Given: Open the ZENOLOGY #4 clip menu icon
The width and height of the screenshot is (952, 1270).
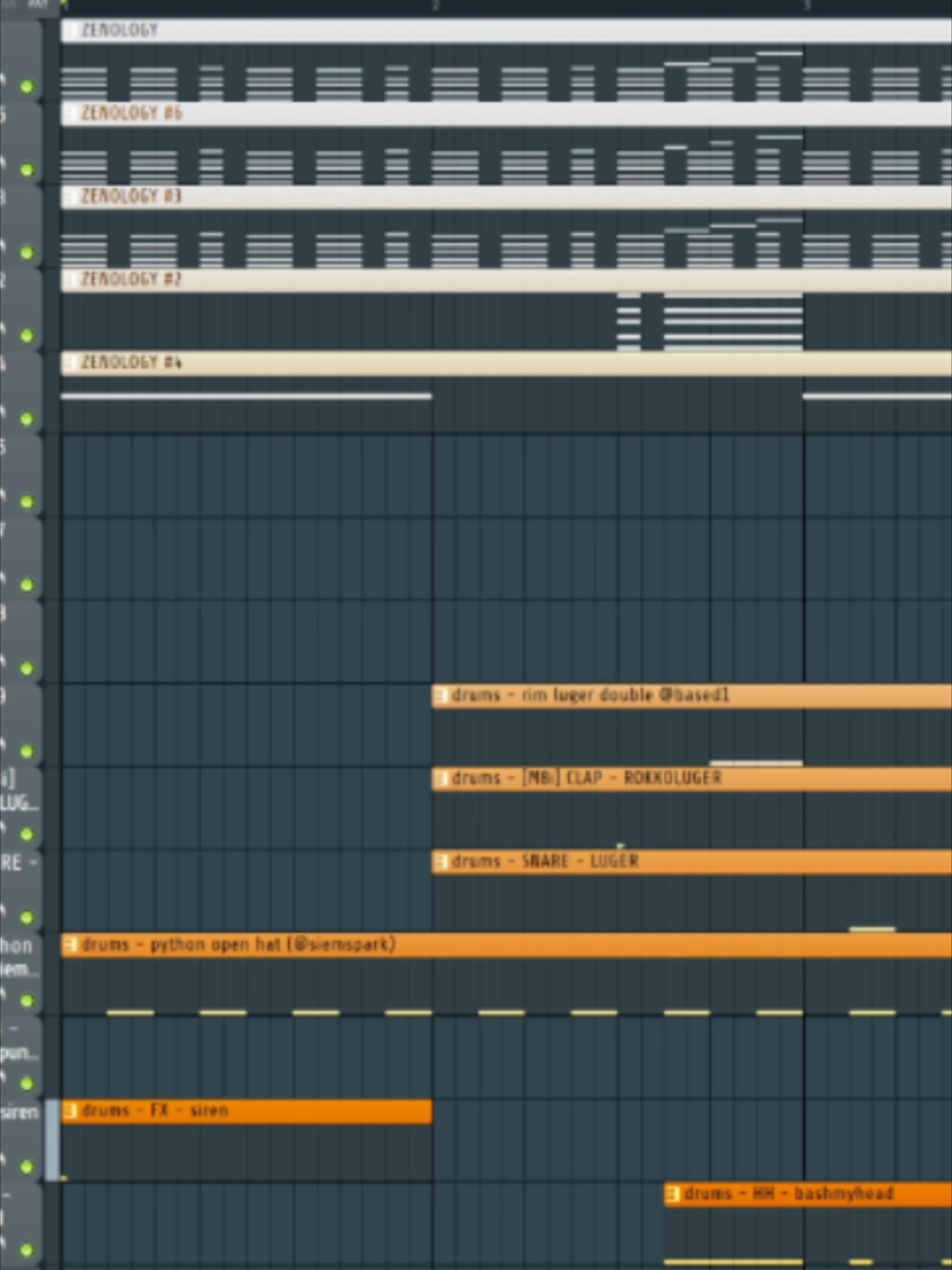Looking at the screenshot, I should point(71,364).
